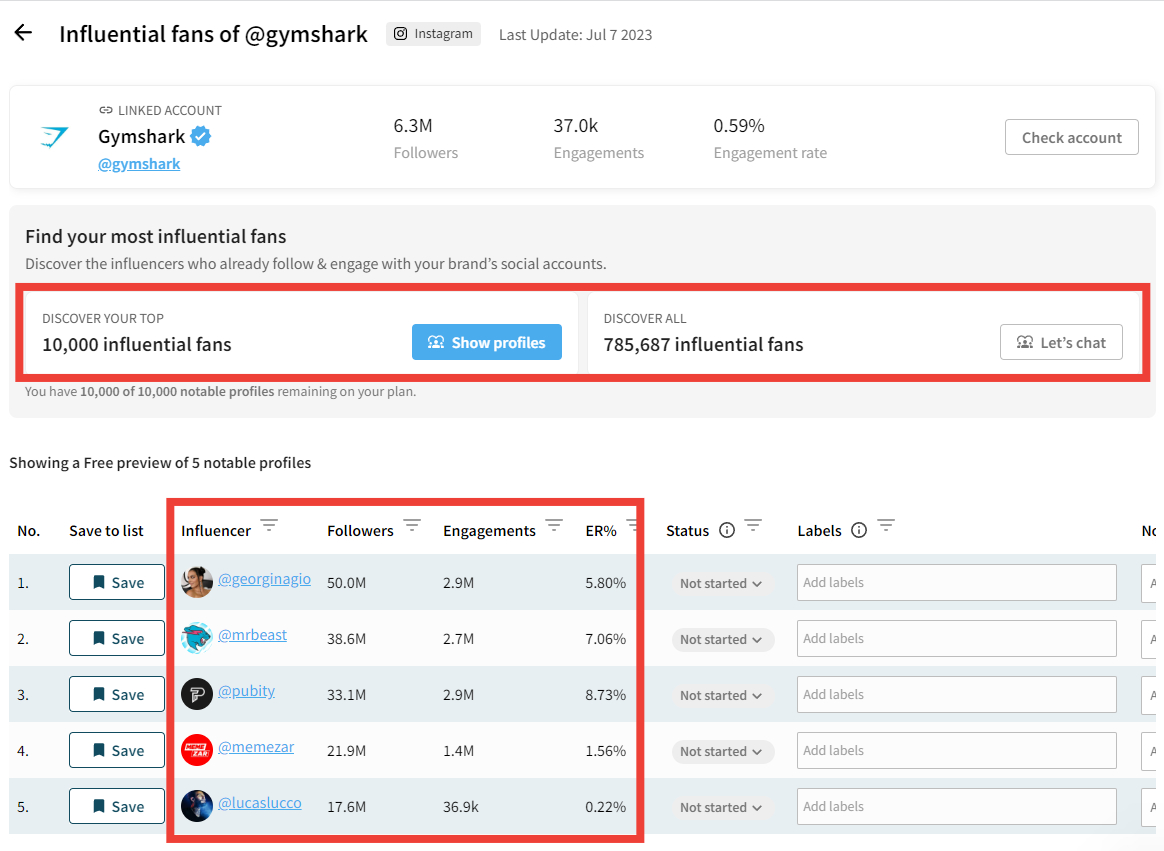
Task: Click the 785,687 influential fans text
Action: click(703, 345)
